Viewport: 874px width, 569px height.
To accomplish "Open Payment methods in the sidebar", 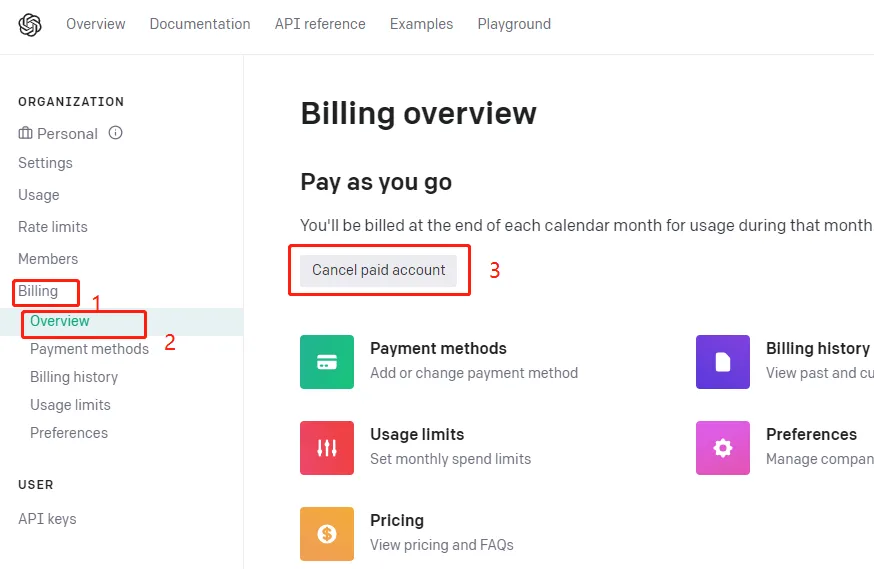I will [x=89, y=349].
